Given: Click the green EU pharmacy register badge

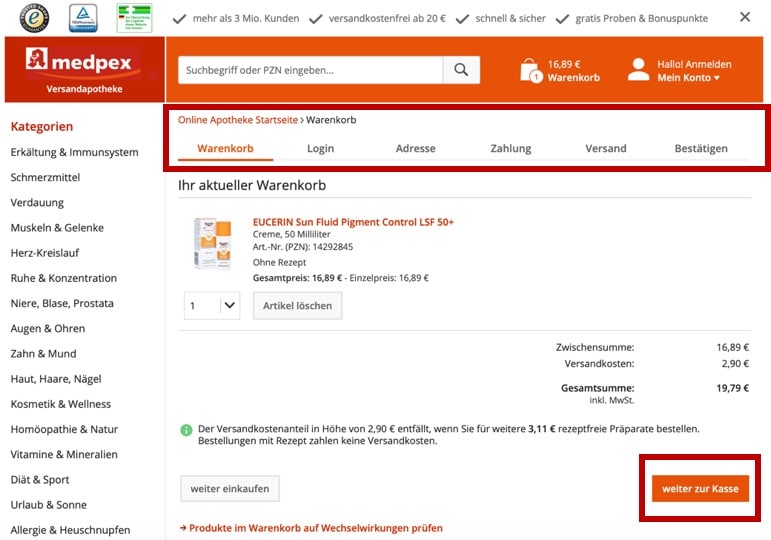Looking at the screenshot, I should point(134,18).
